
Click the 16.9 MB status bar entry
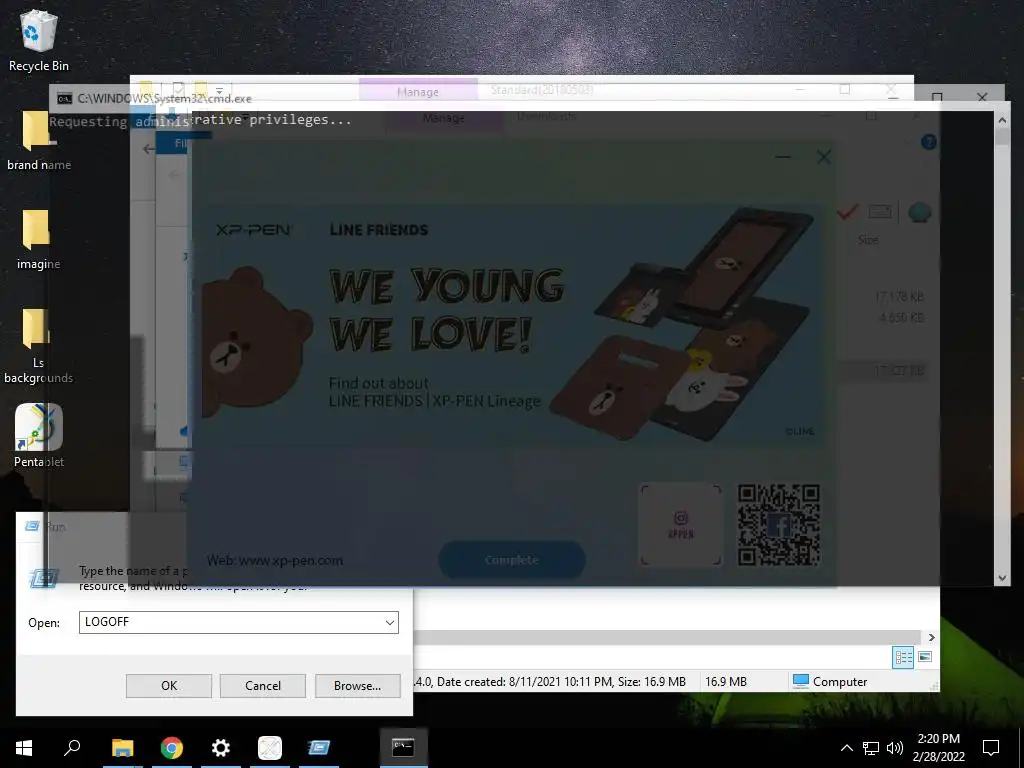point(726,682)
